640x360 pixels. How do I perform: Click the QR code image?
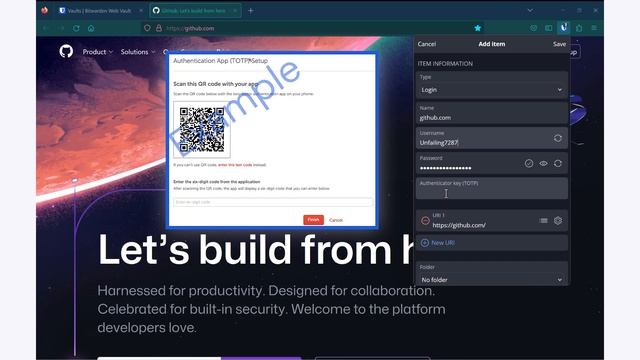(202, 130)
